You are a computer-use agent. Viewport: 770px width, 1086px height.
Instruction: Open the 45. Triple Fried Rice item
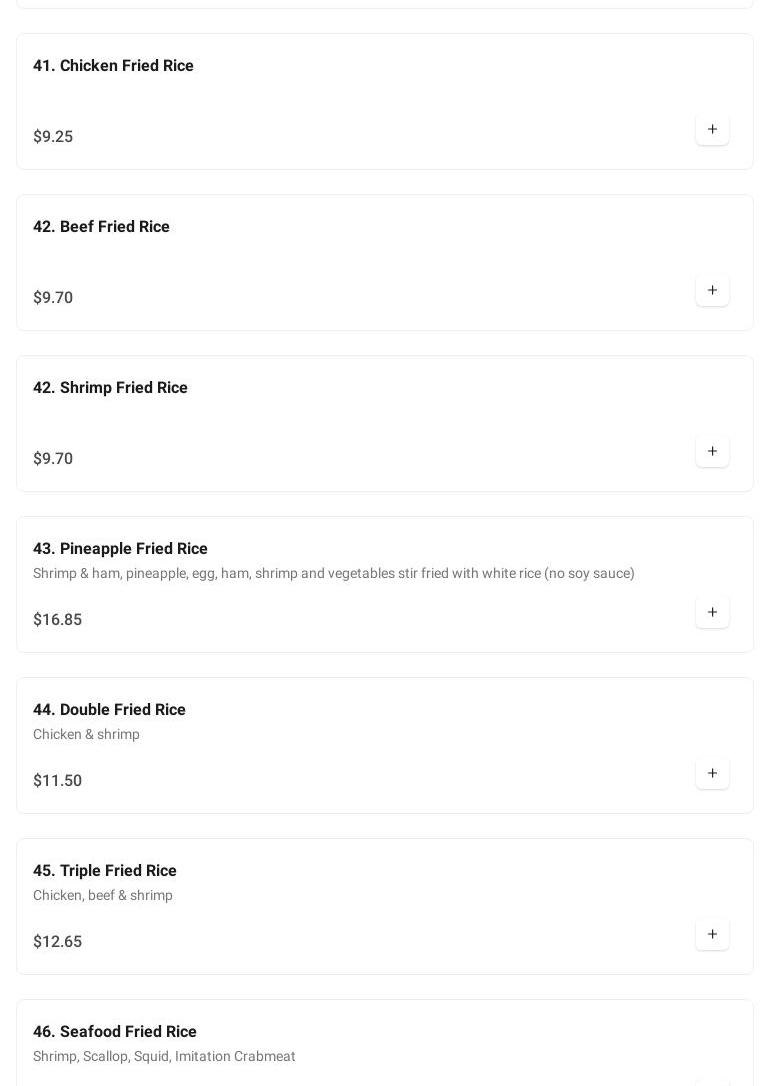tap(104, 871)
